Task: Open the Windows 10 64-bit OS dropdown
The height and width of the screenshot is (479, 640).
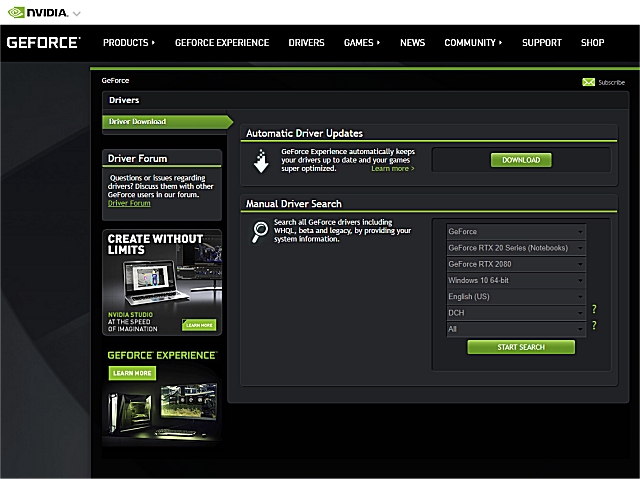Action: point(516,280)
